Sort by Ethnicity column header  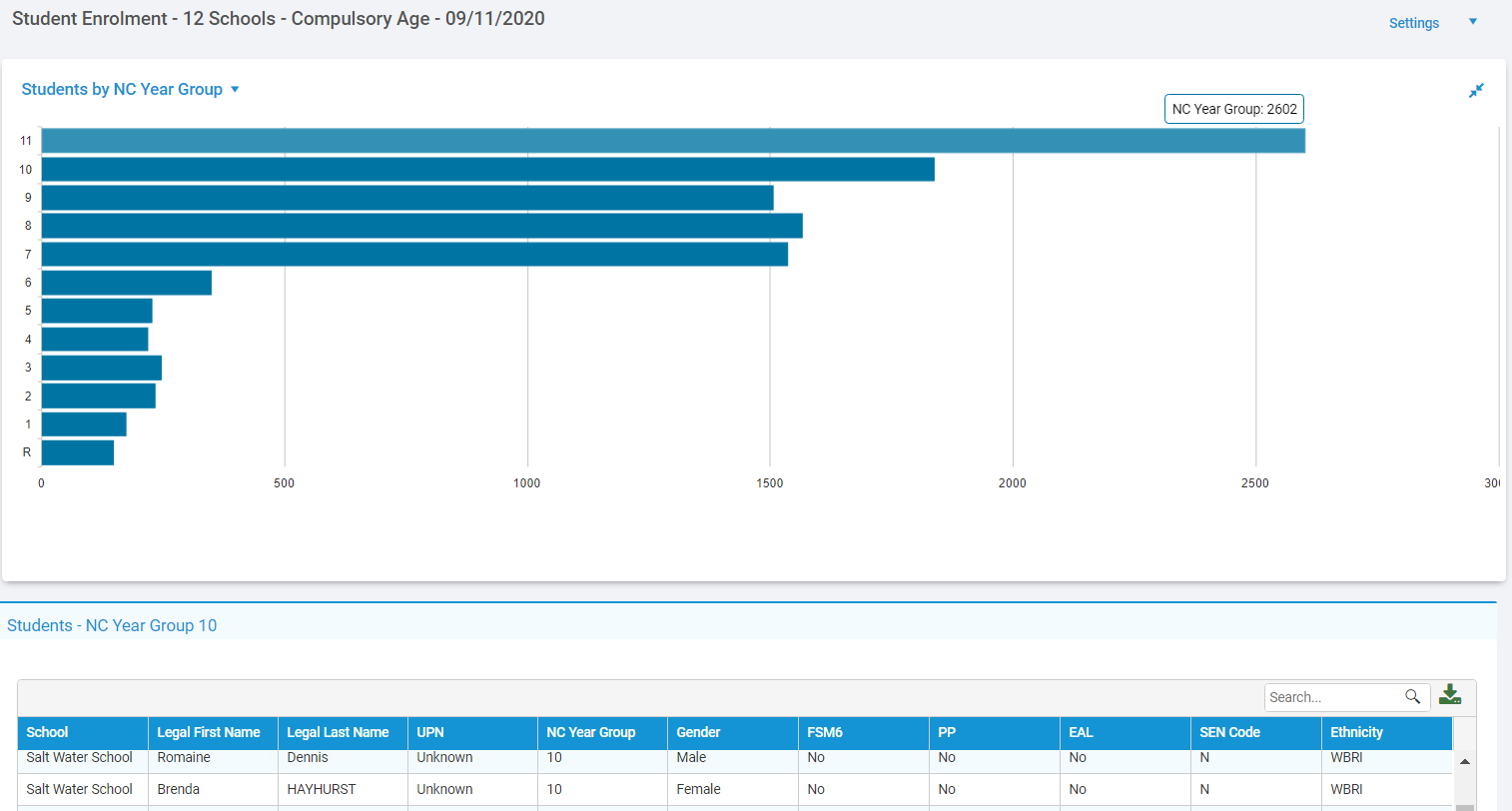1356,732
